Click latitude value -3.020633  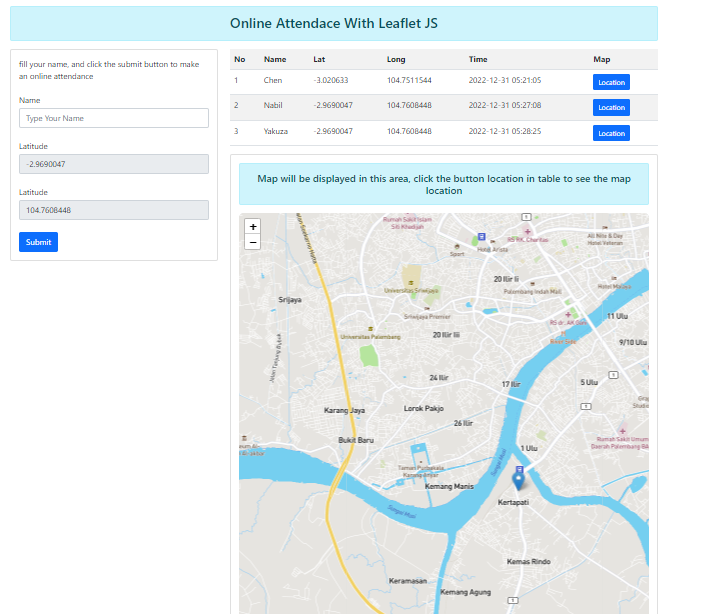[x=331, y=80]
